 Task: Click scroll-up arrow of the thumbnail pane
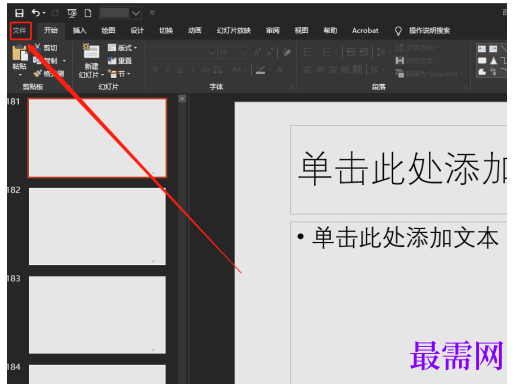(x=182, y=99)
